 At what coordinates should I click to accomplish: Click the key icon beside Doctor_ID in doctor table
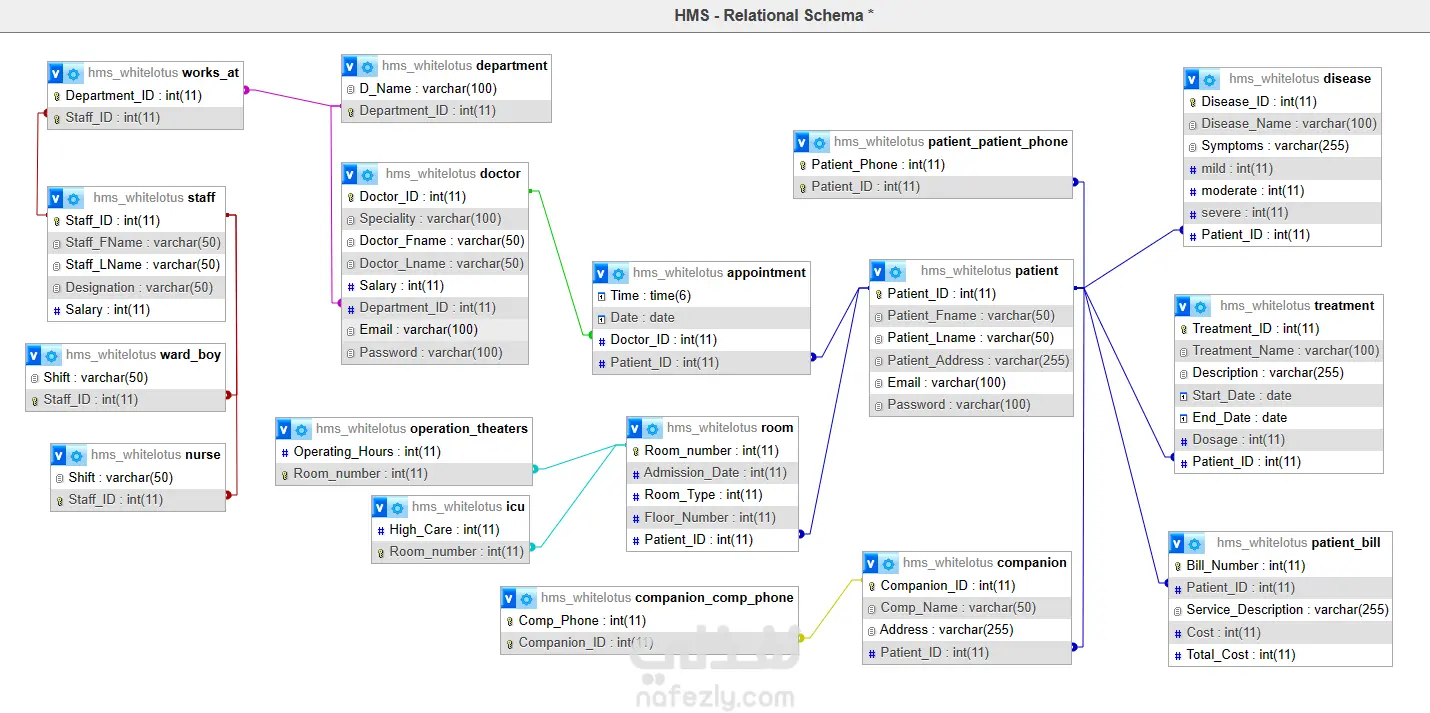(x=351, y=197)
